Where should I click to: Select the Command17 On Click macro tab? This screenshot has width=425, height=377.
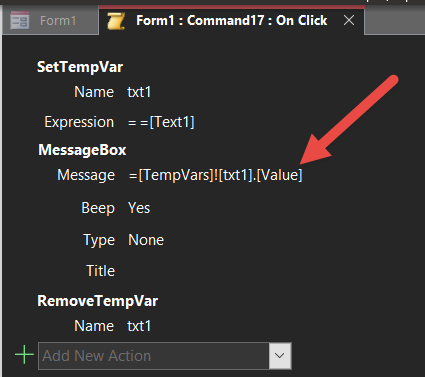point(231,21)
